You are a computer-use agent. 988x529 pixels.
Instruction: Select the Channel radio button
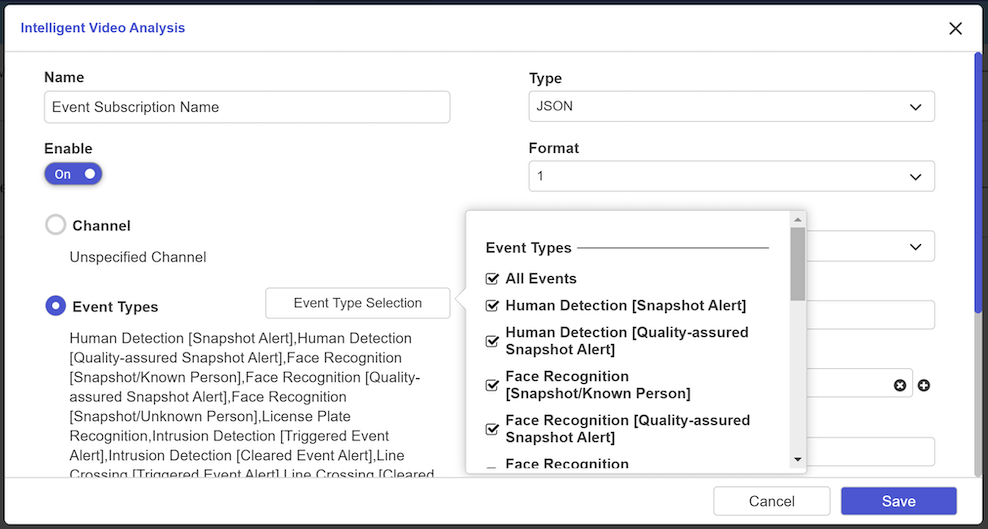56,226
